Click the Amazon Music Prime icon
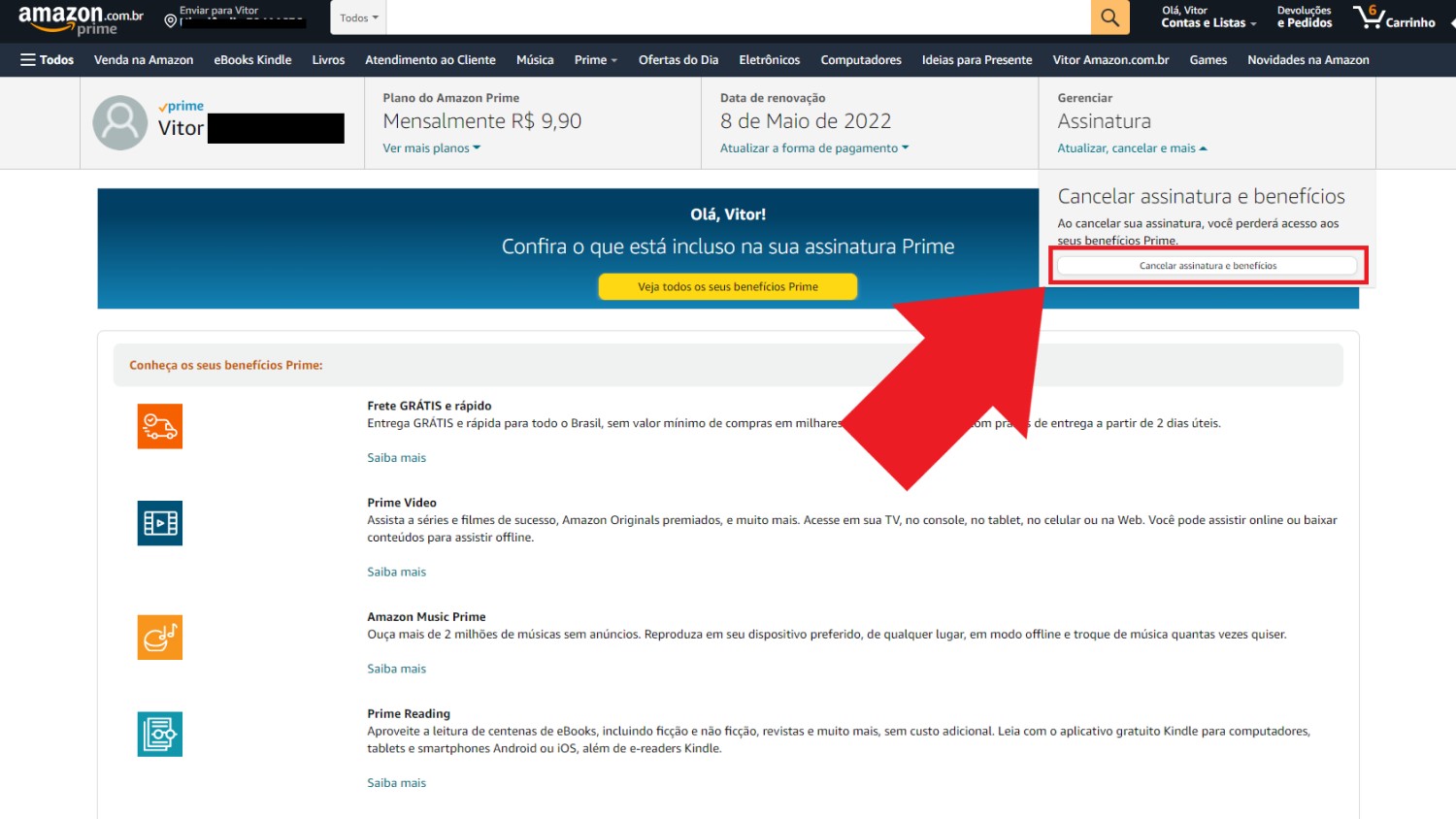This screenshot has width=1456, height=819. tap(160, 638)
